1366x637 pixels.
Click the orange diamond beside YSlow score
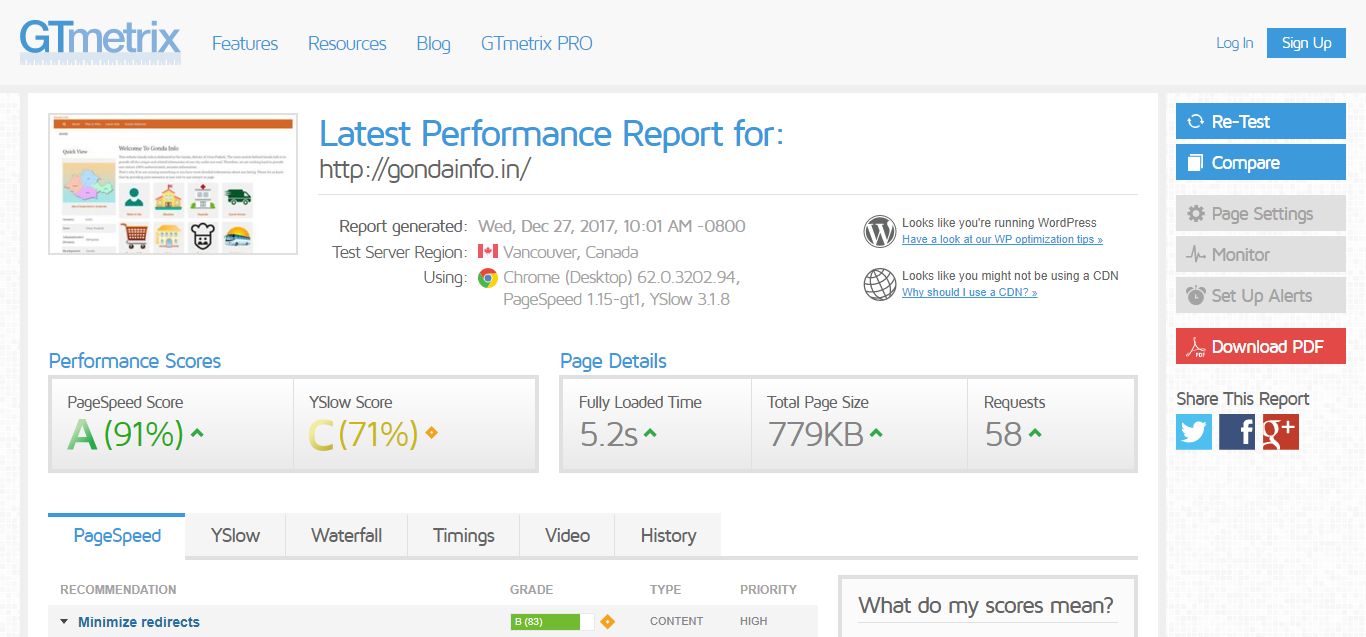tap(432, 433)
